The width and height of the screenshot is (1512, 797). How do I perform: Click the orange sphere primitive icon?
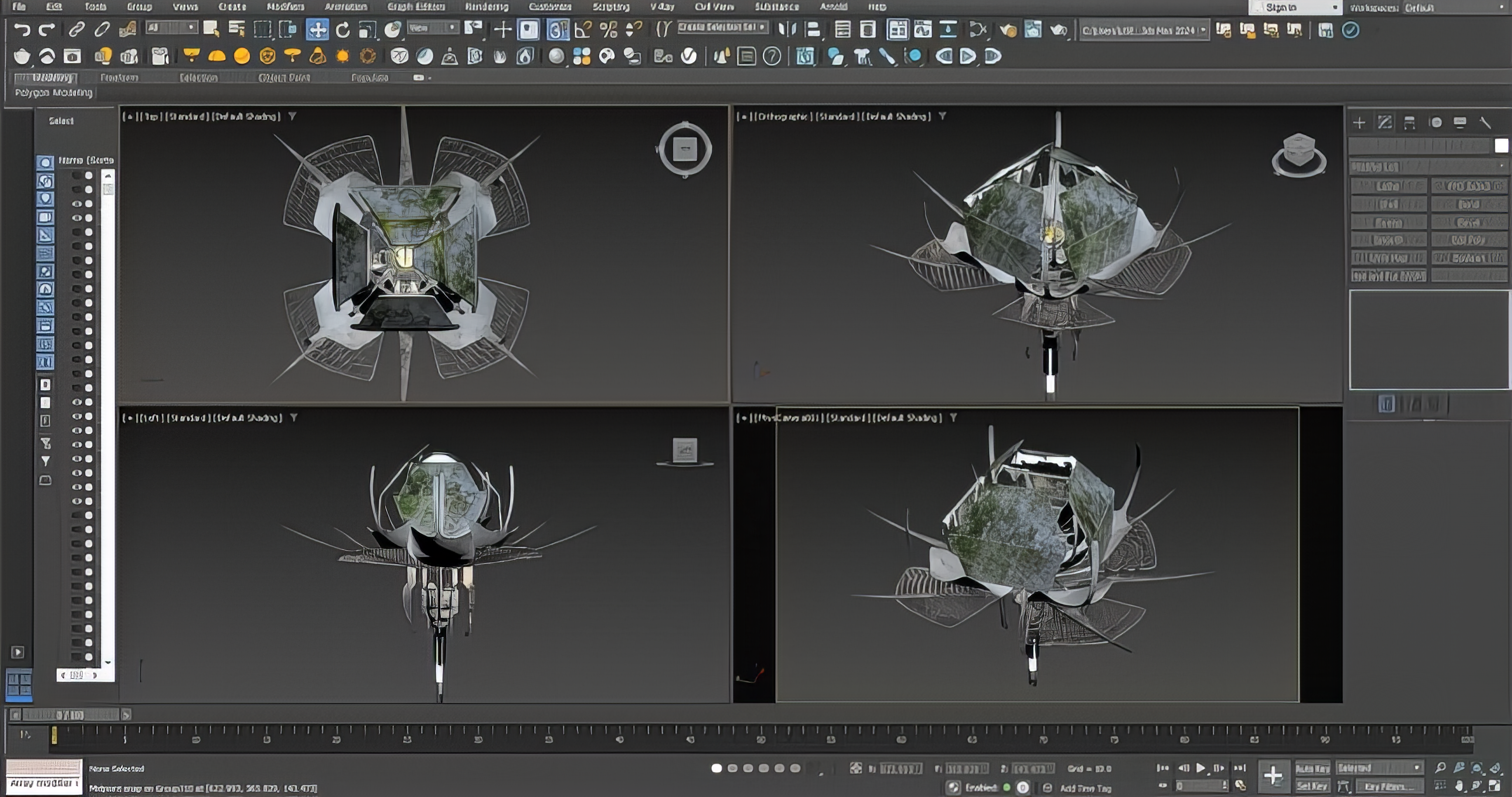242,56
